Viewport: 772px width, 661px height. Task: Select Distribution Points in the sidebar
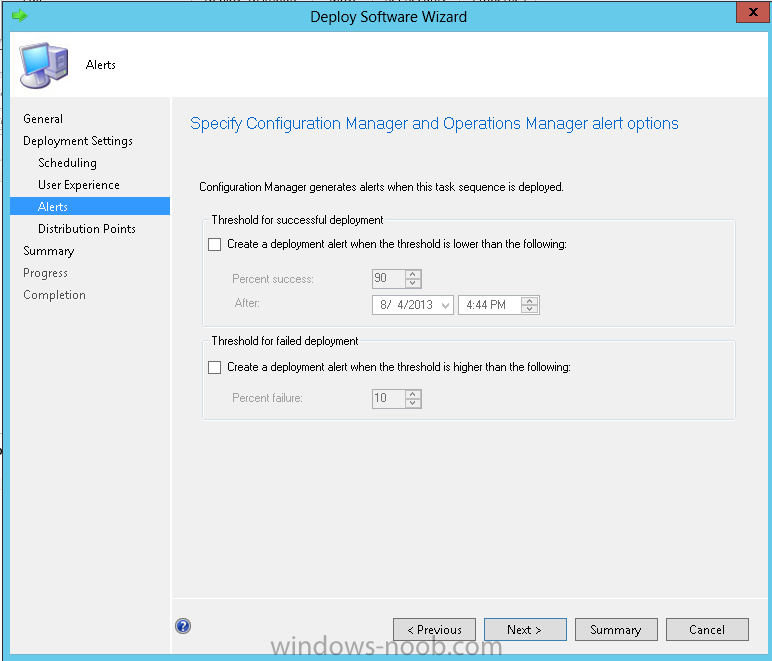(x=87, y=229)
